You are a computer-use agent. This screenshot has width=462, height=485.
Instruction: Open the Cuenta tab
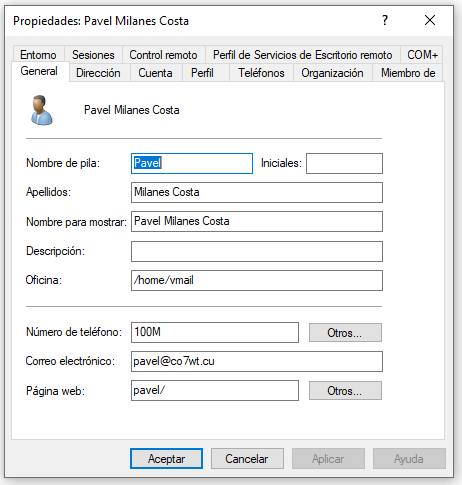(155, 73)
